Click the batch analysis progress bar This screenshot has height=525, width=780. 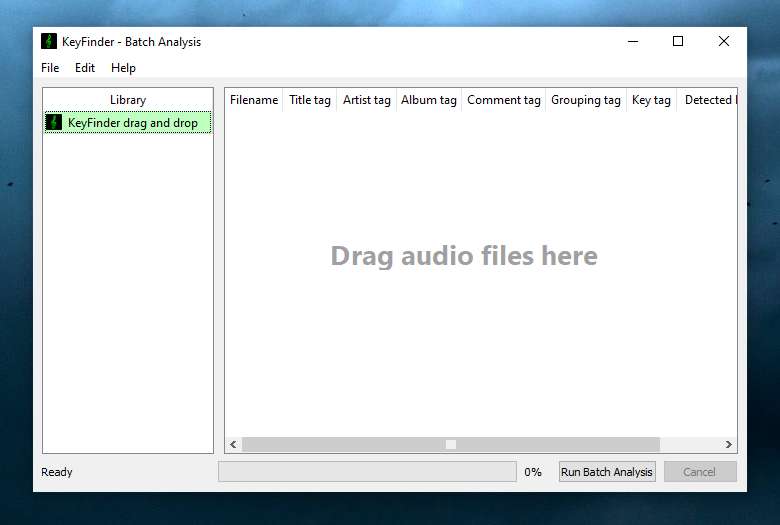coord(367,472)
